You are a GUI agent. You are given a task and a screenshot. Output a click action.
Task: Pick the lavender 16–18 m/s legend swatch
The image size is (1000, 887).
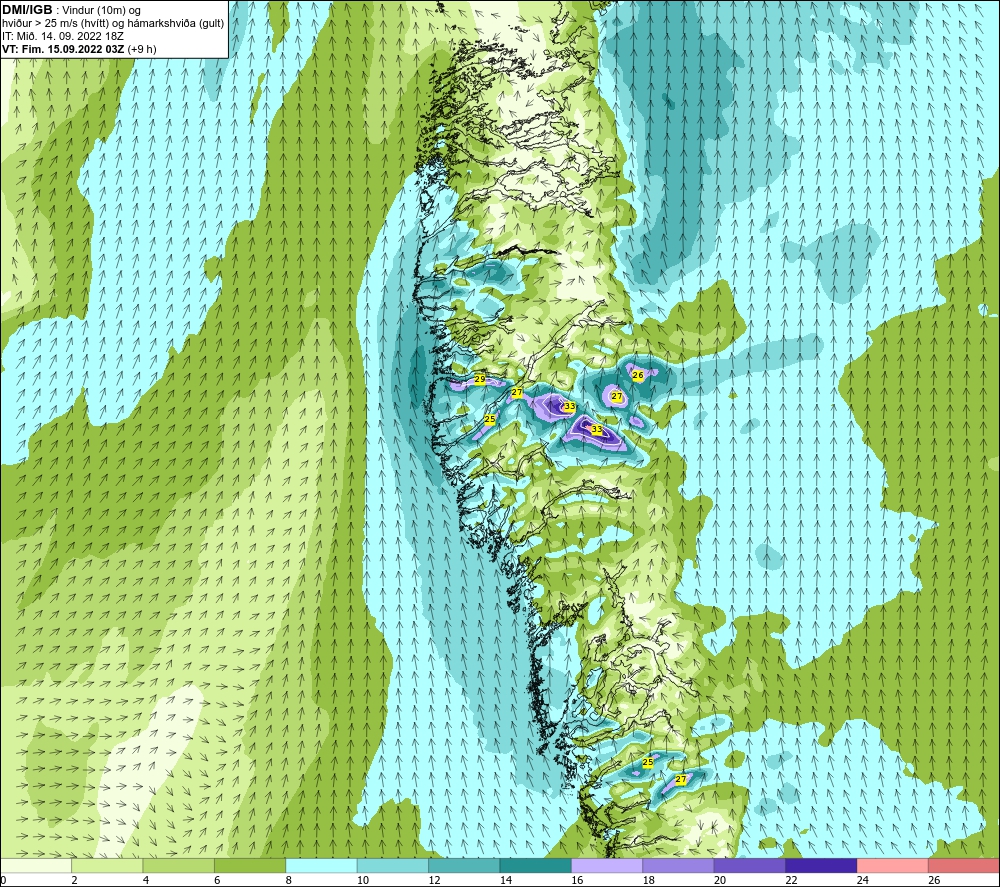tap(607, 866)
